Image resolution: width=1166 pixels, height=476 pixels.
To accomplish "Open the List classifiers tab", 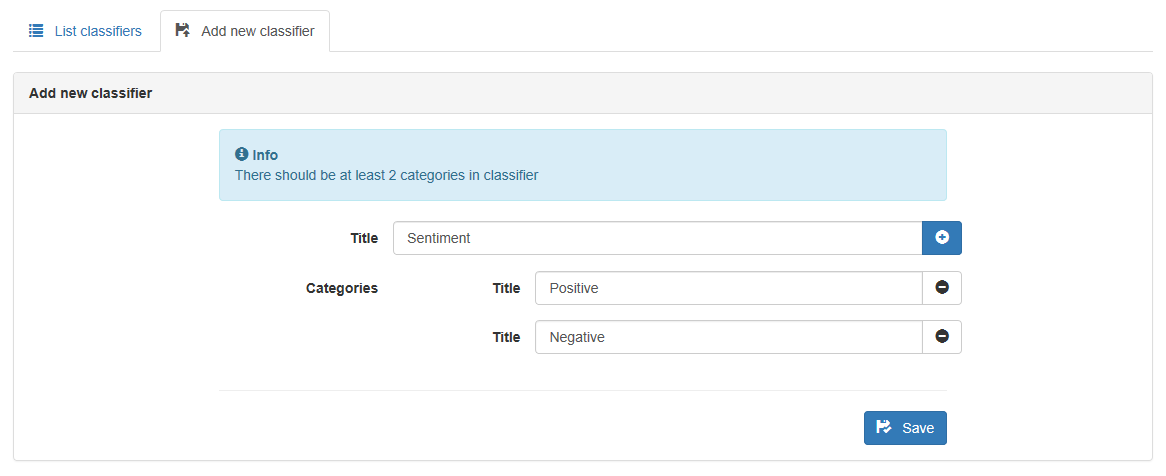I will coord(86,31).
